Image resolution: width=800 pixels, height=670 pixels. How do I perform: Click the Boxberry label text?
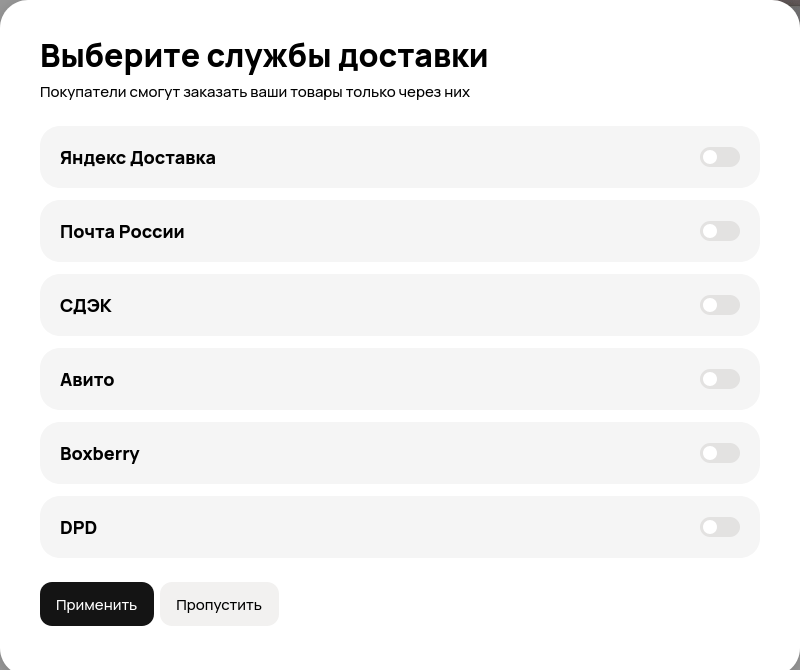point(100,454)
